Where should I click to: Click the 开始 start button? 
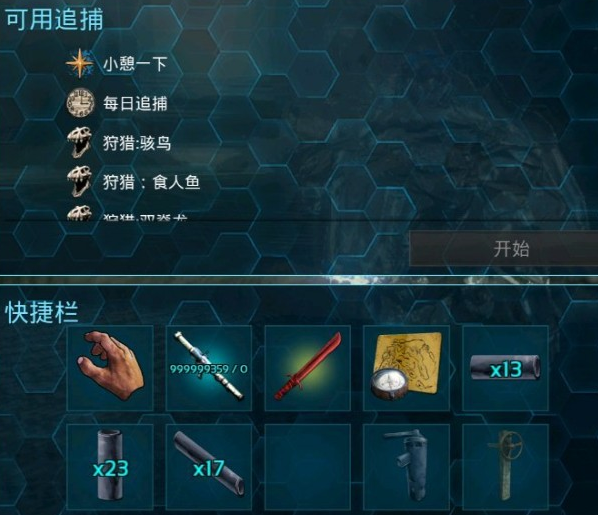pyautogui.click(x=503, y=248)
